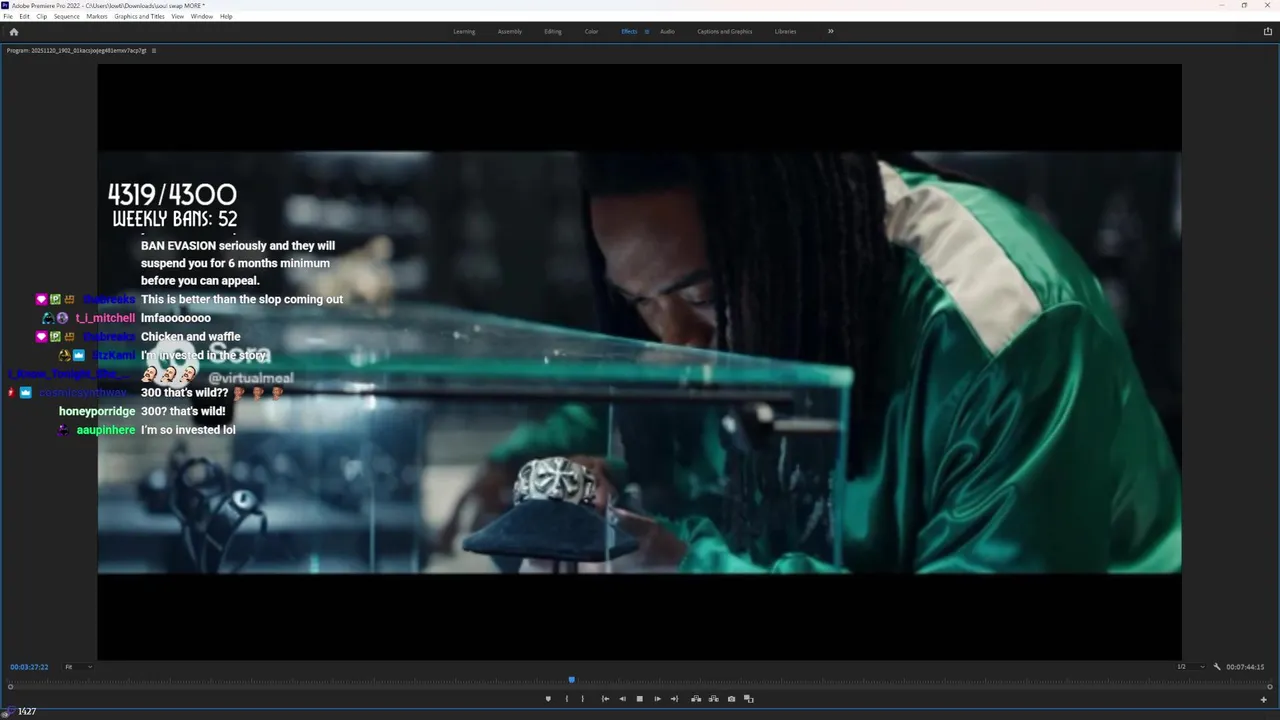The height and width of the screenshot is (720, 1280).
Task: Switch to the Color workspace
Action: pyautogui.click(x=591, y=31)
